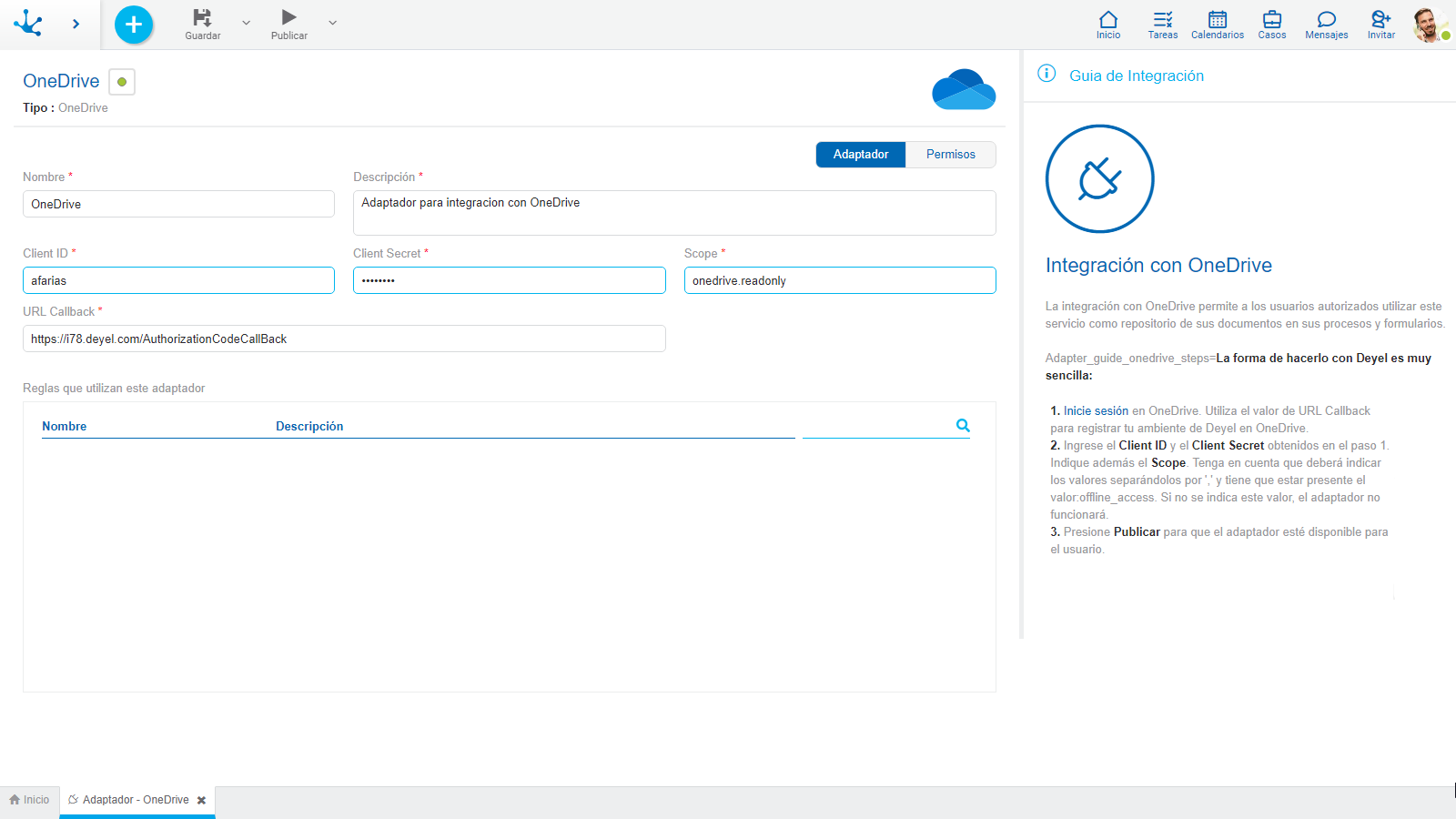Expand the side menu chevron
Image resolution: width=1456 pixels, height=819 pixels.
point(76,24)
